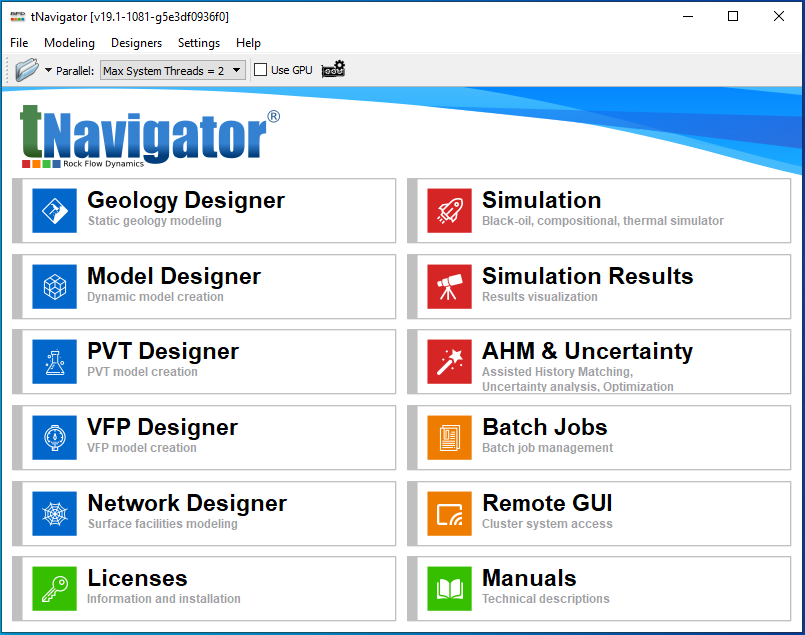Screen dimensions: 805x635
Task: Click 'Assisted History Matching,' text
Action: pos(558,372)
